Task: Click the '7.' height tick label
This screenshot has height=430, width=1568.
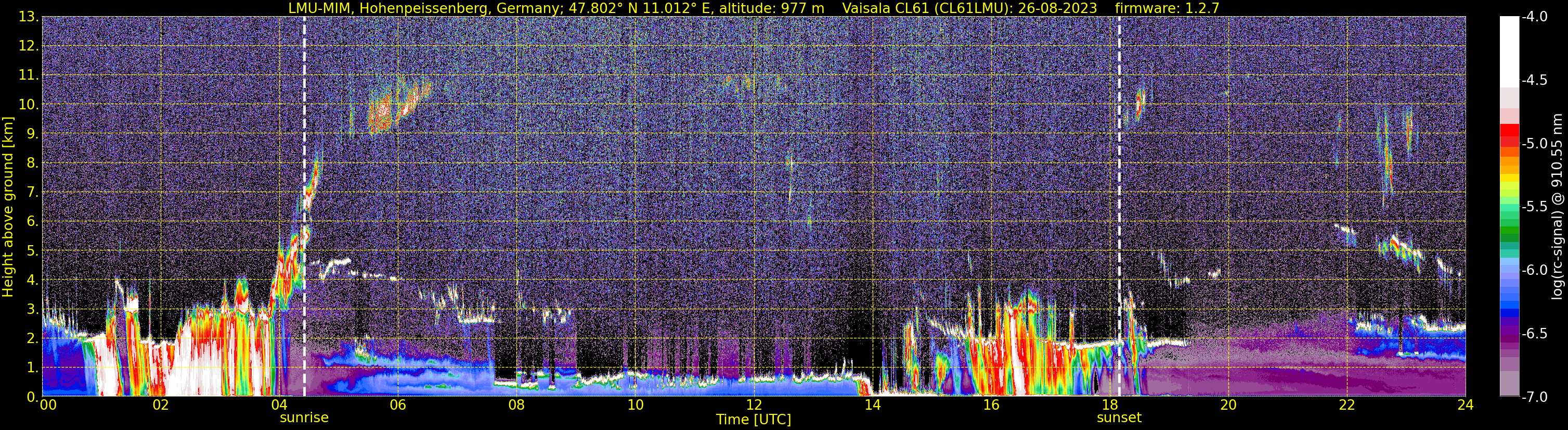Action: pos(33,193)
